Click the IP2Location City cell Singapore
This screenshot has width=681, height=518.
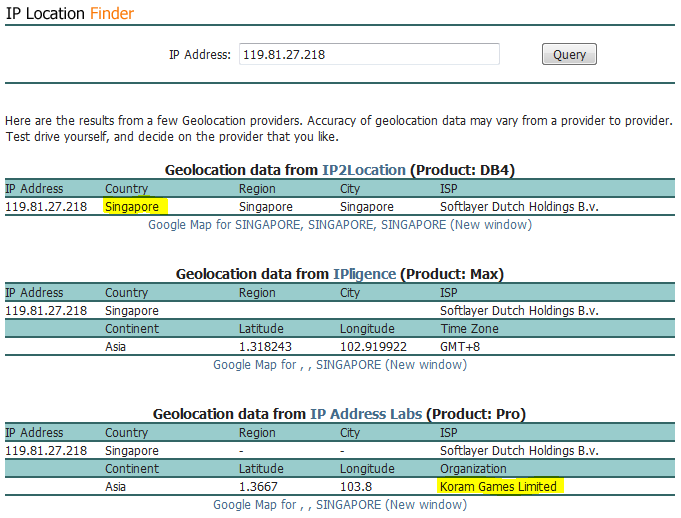tap(367, 207)
